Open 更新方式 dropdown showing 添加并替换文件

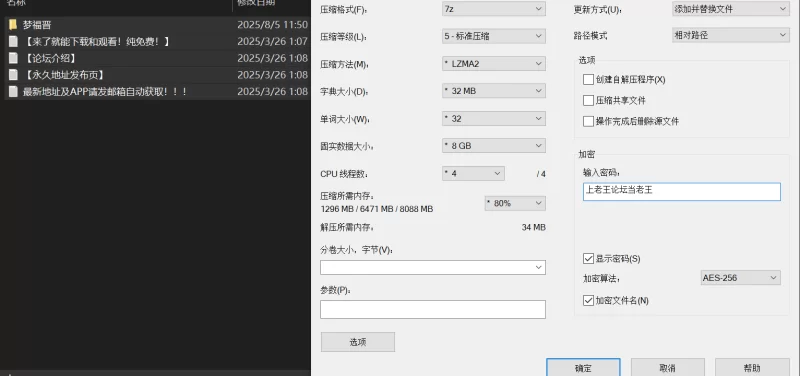click(731, 9)
